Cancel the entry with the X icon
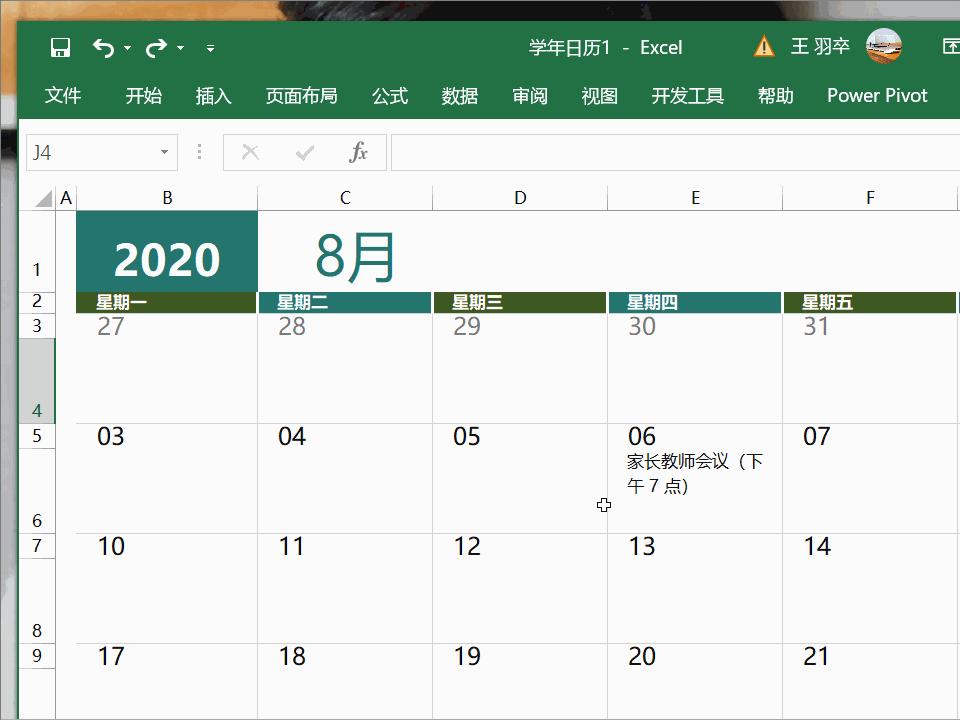The width and height of the screenshot is (960, 720). pos(250,152)
